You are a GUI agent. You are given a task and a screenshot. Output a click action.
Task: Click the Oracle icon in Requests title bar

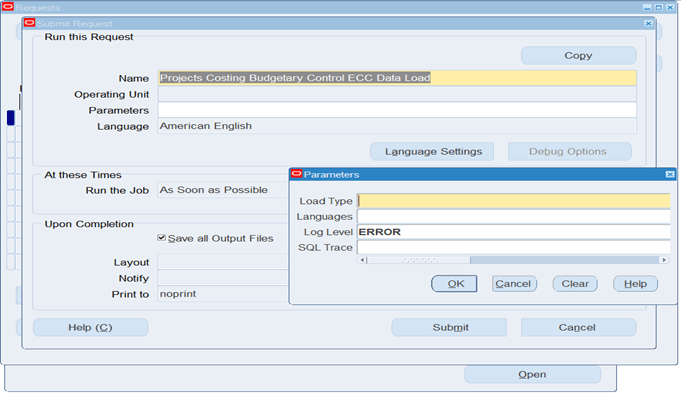[x=8, y=7]
